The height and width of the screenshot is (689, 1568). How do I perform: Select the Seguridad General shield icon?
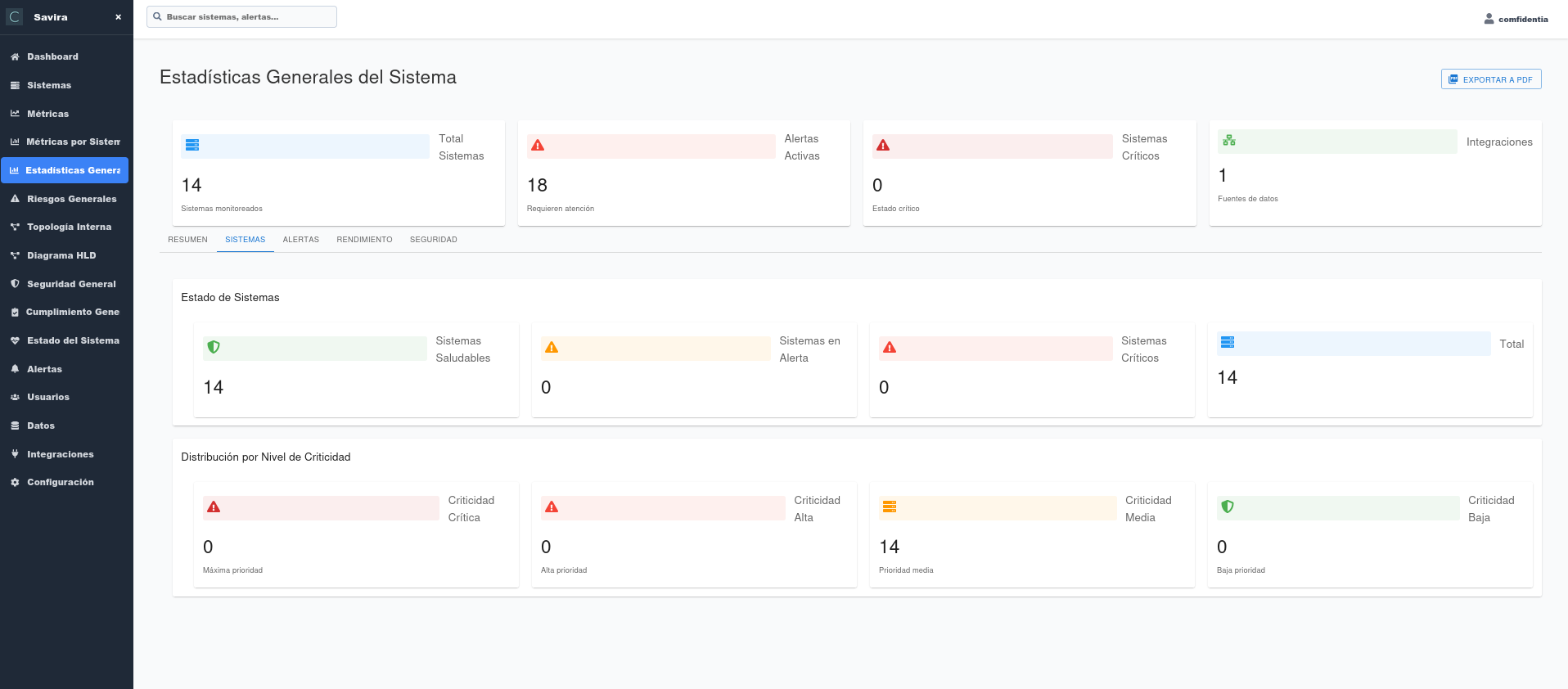pyautogui.click(x=15, y=284)
